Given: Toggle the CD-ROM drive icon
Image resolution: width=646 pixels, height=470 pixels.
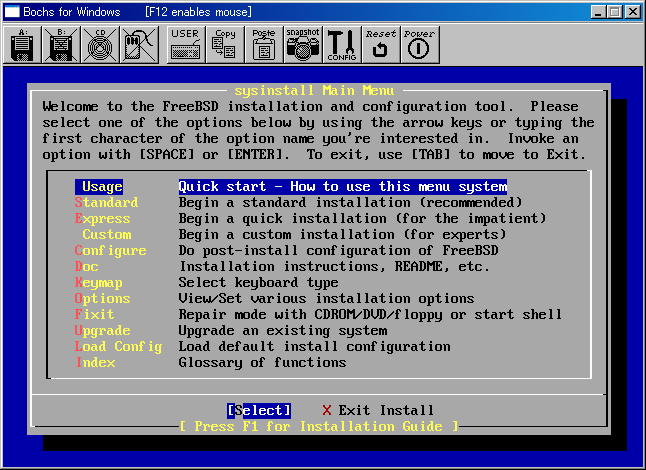Looking at the screenshot, I should pos(100,45).
